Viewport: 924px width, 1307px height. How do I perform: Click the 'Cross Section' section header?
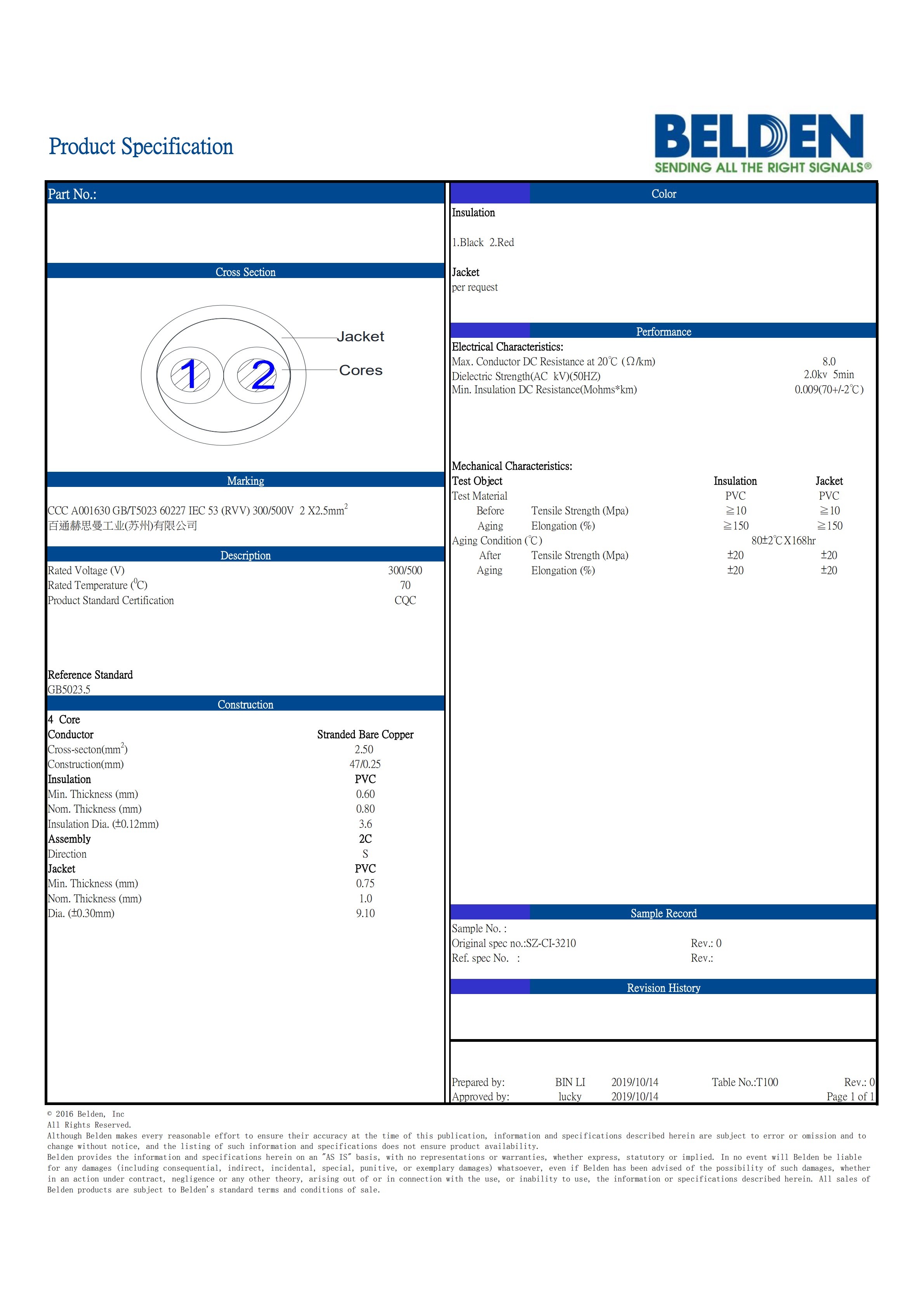point(245,271)
